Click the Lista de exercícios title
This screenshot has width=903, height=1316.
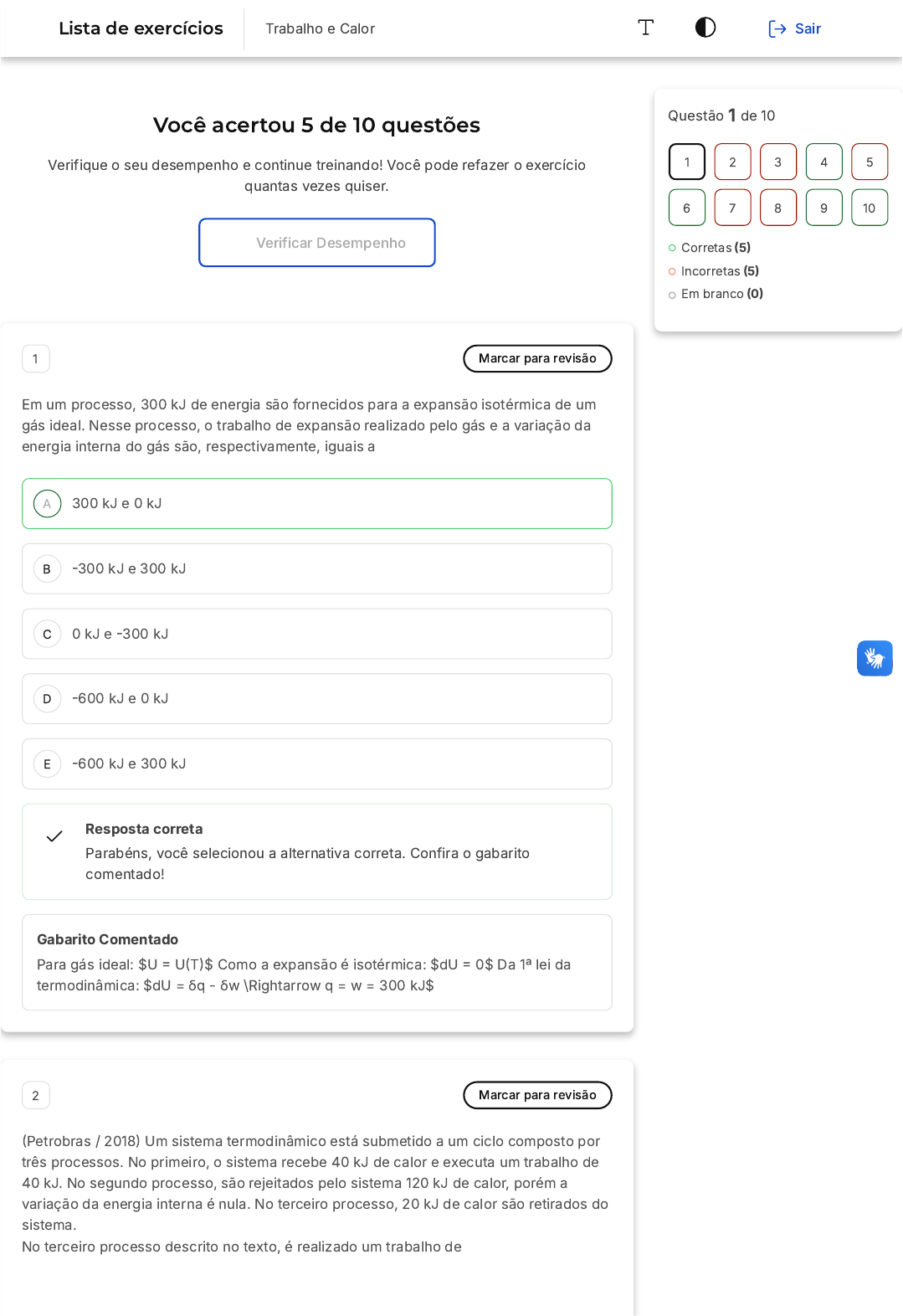141,28
